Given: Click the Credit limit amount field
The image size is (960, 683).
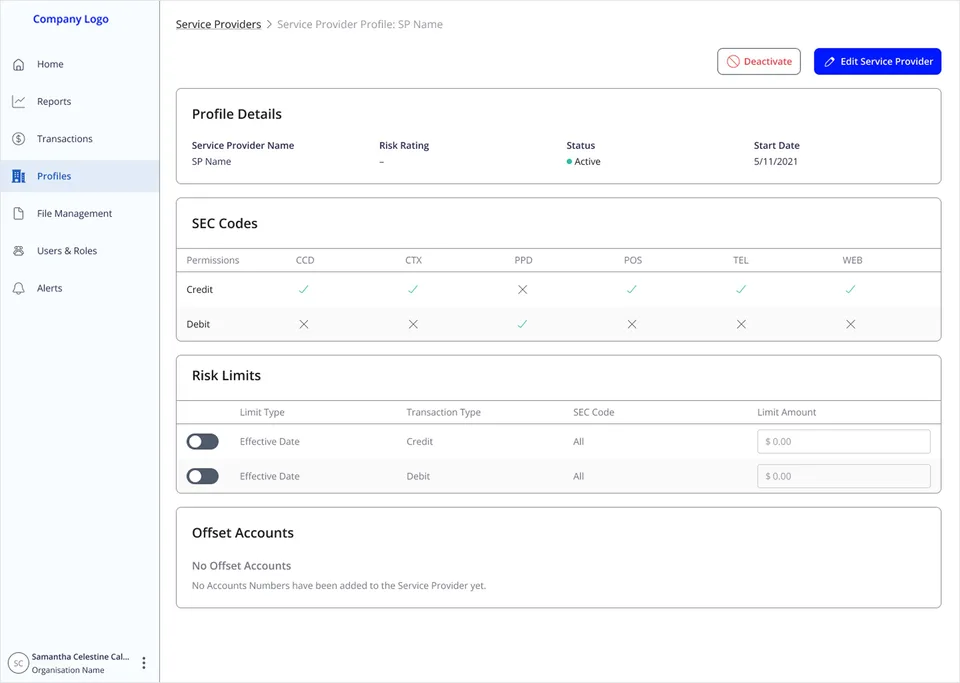Looking at the screenshot, I should [x=844, y=442].
